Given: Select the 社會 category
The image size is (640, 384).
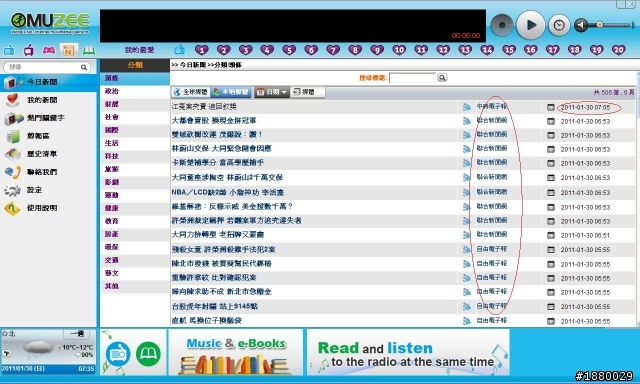Looking at the screenshot, I should 135,117.
